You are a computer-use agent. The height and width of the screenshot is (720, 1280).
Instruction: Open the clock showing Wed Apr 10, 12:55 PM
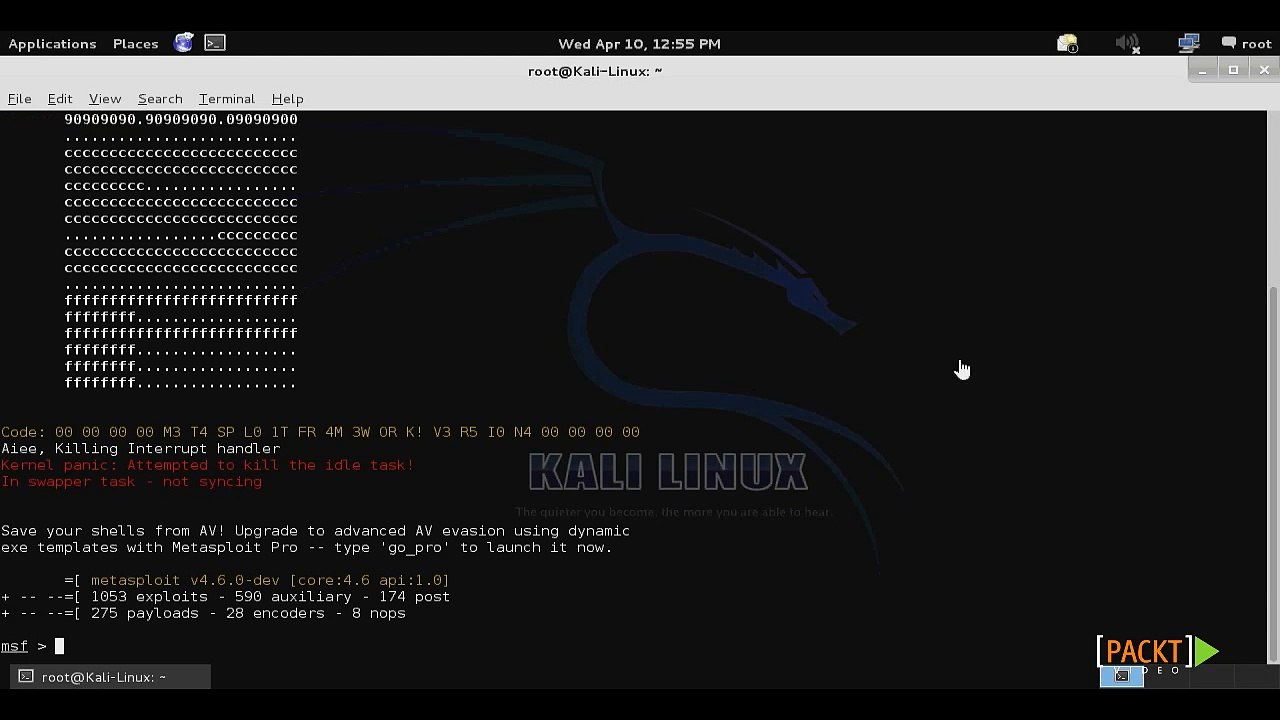[639, 44]
